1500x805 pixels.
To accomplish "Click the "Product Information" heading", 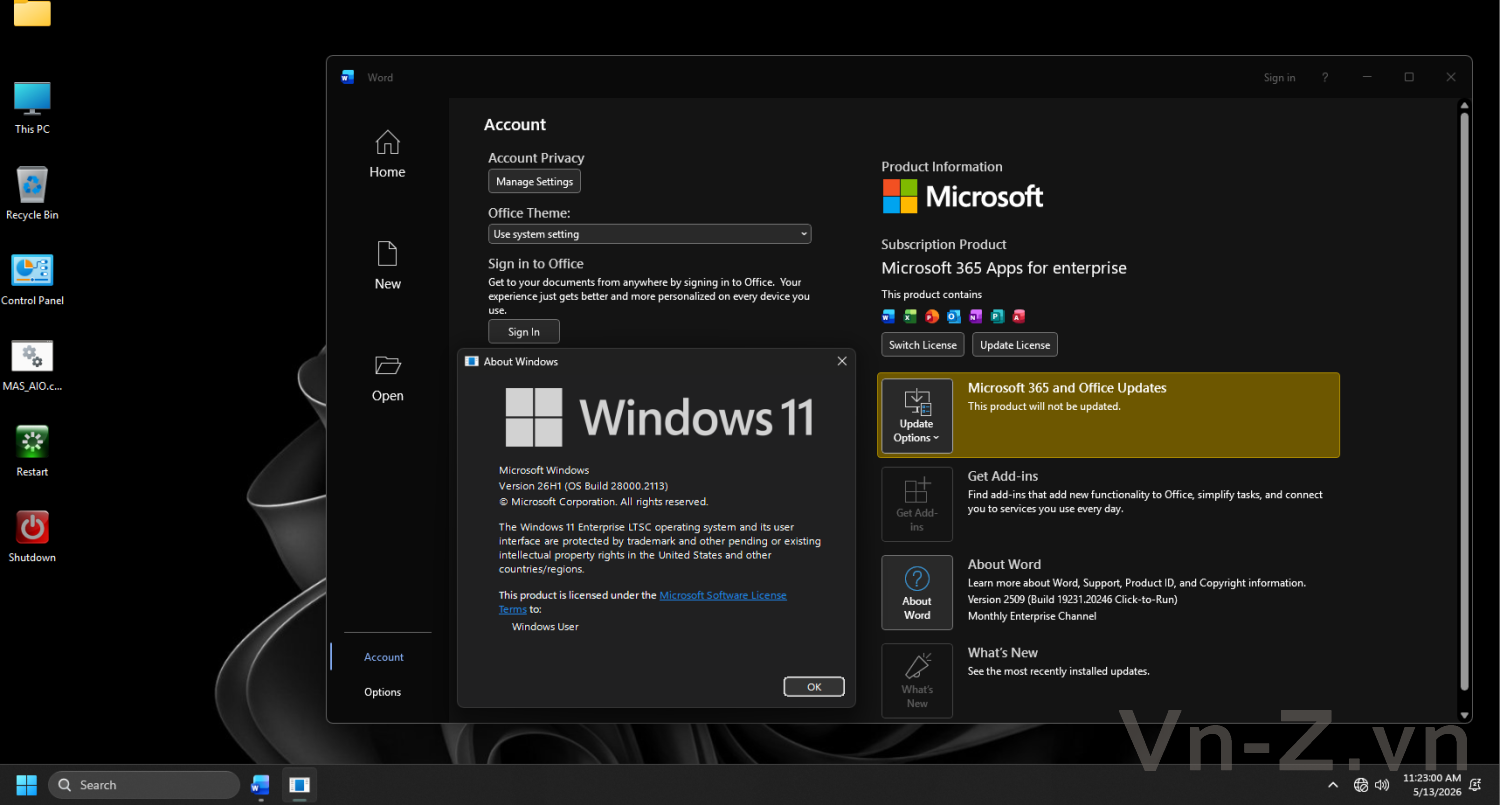I will pyautogui.click(x=942, y=167).
